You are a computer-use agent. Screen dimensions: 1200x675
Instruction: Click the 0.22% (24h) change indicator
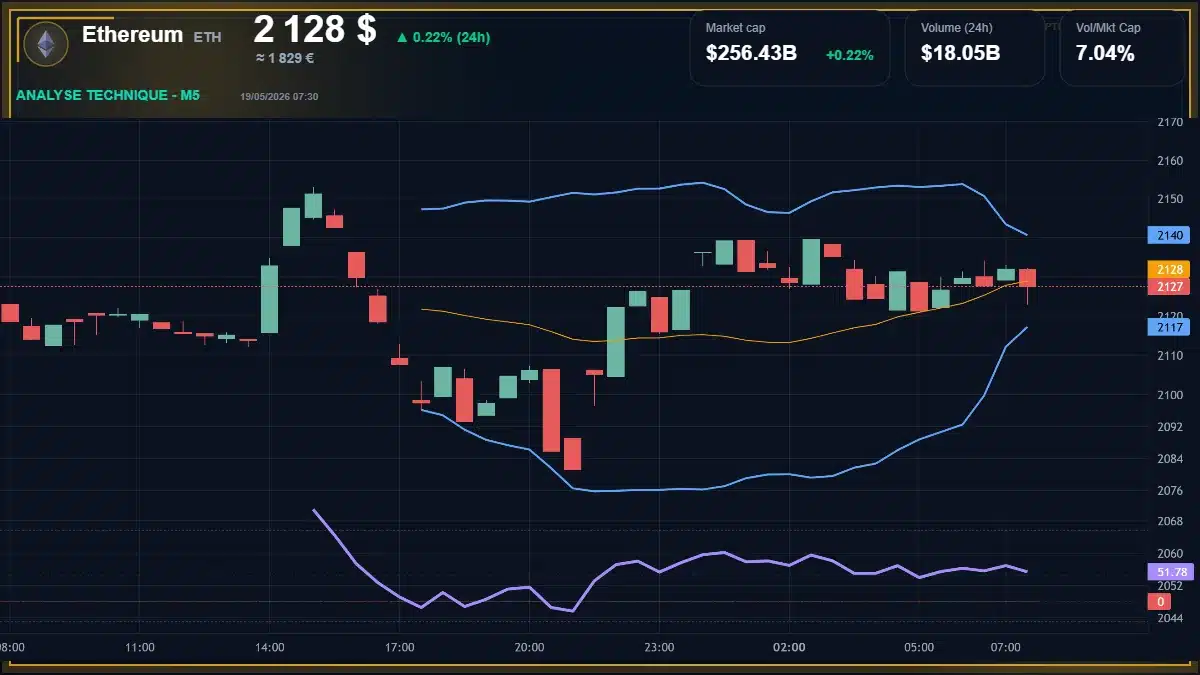pyautogui.click(x=443, y=37)
